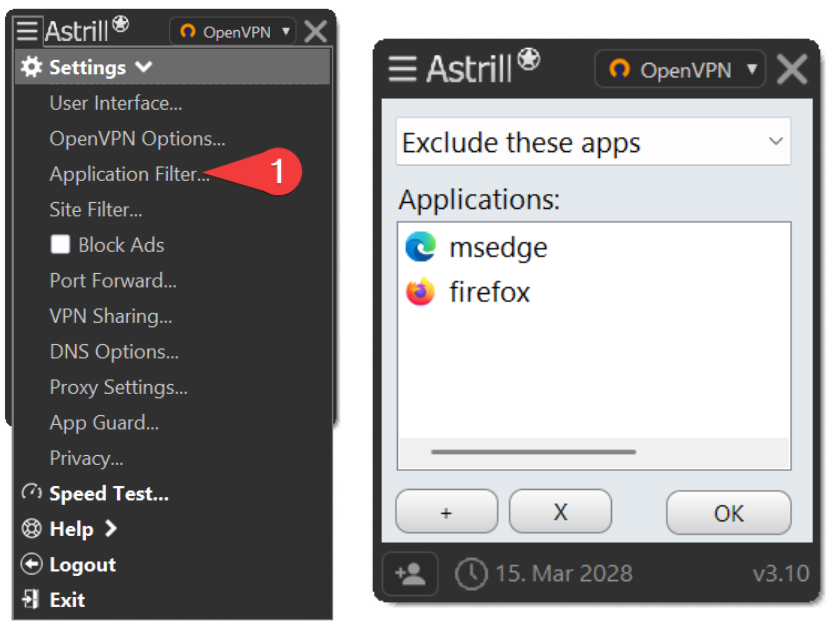Close the right Astrill window
Viewport: 832px width, 624px height.
pos(792,70)
